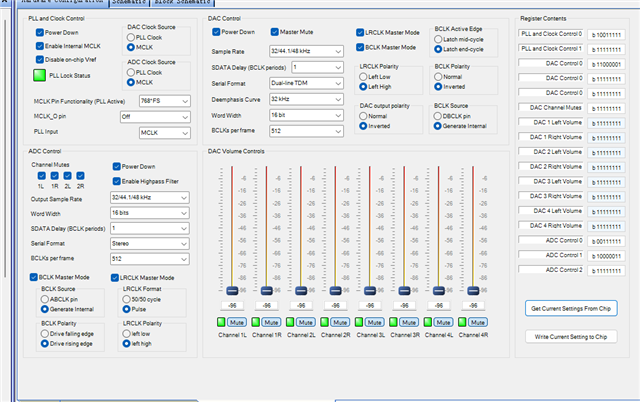Screen dimensions: 640x402
Task: Open ADC Word Width dropdown
Action: click(150, 213)
